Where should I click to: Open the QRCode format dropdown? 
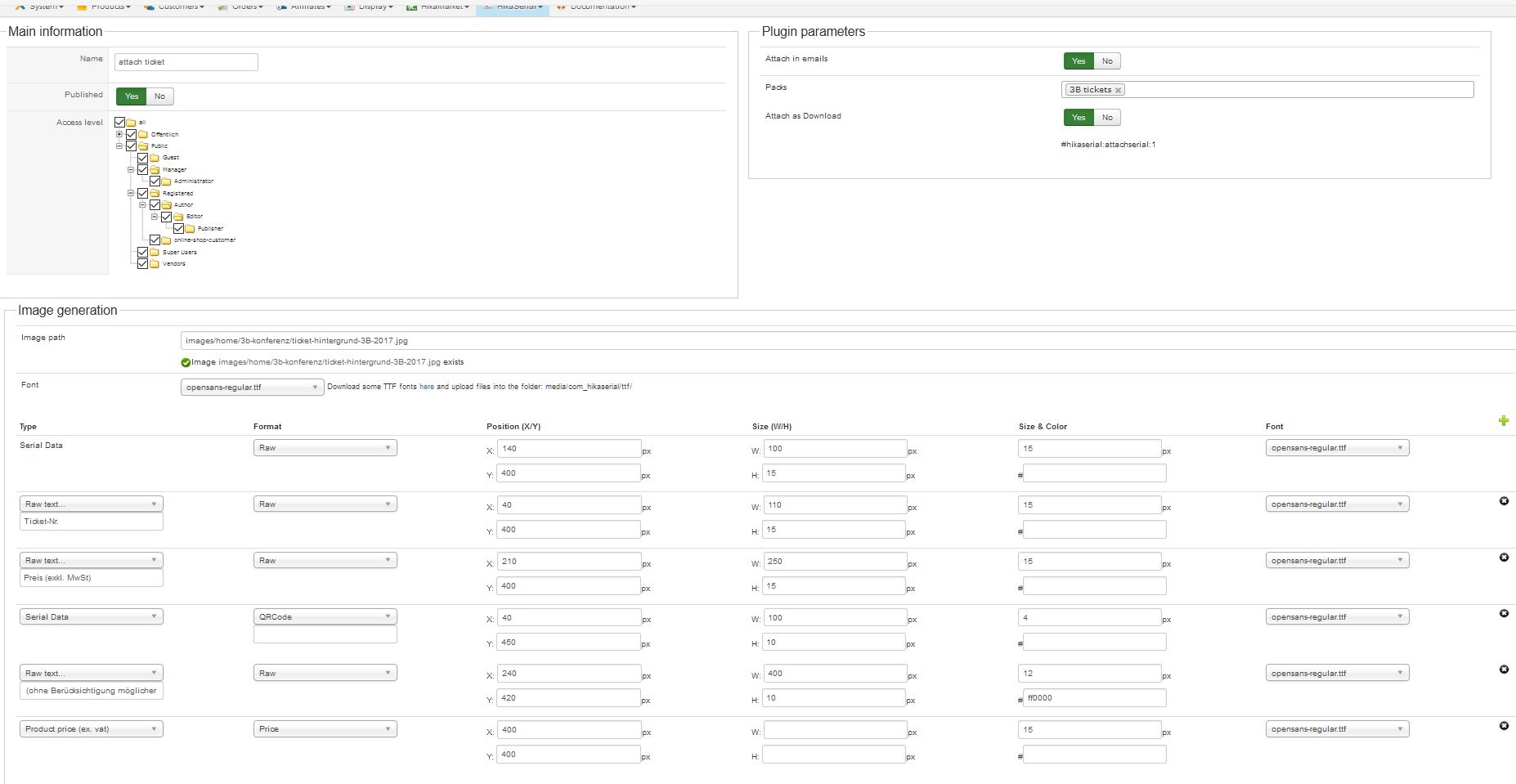click(325, 617)
